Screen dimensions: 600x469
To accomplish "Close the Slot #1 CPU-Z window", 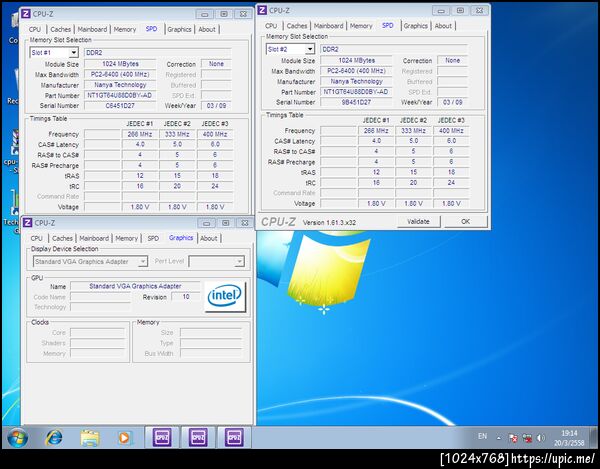I will [x=243, y=14].
